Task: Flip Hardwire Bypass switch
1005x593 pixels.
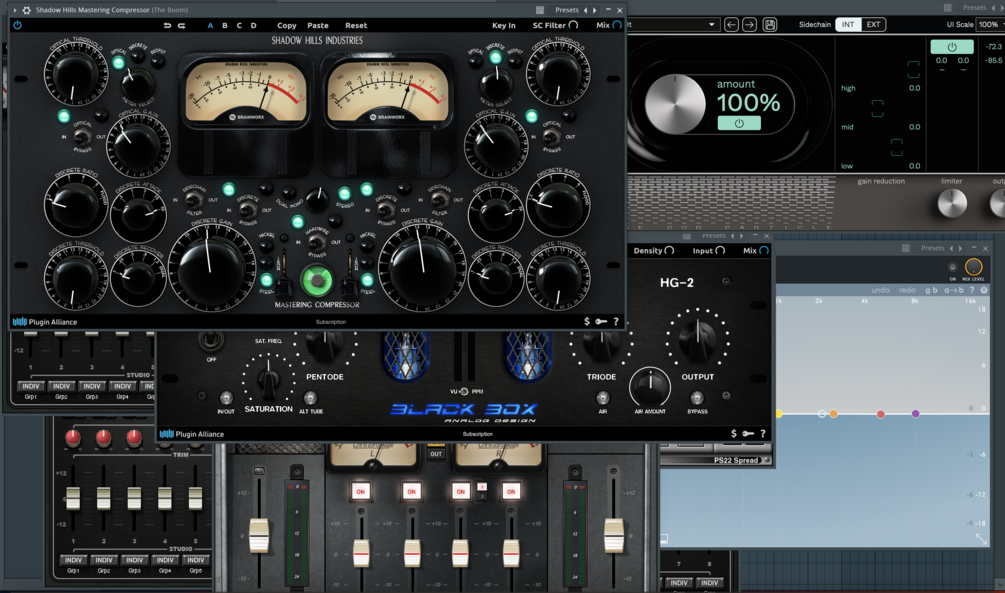Action: pos(316,242)
